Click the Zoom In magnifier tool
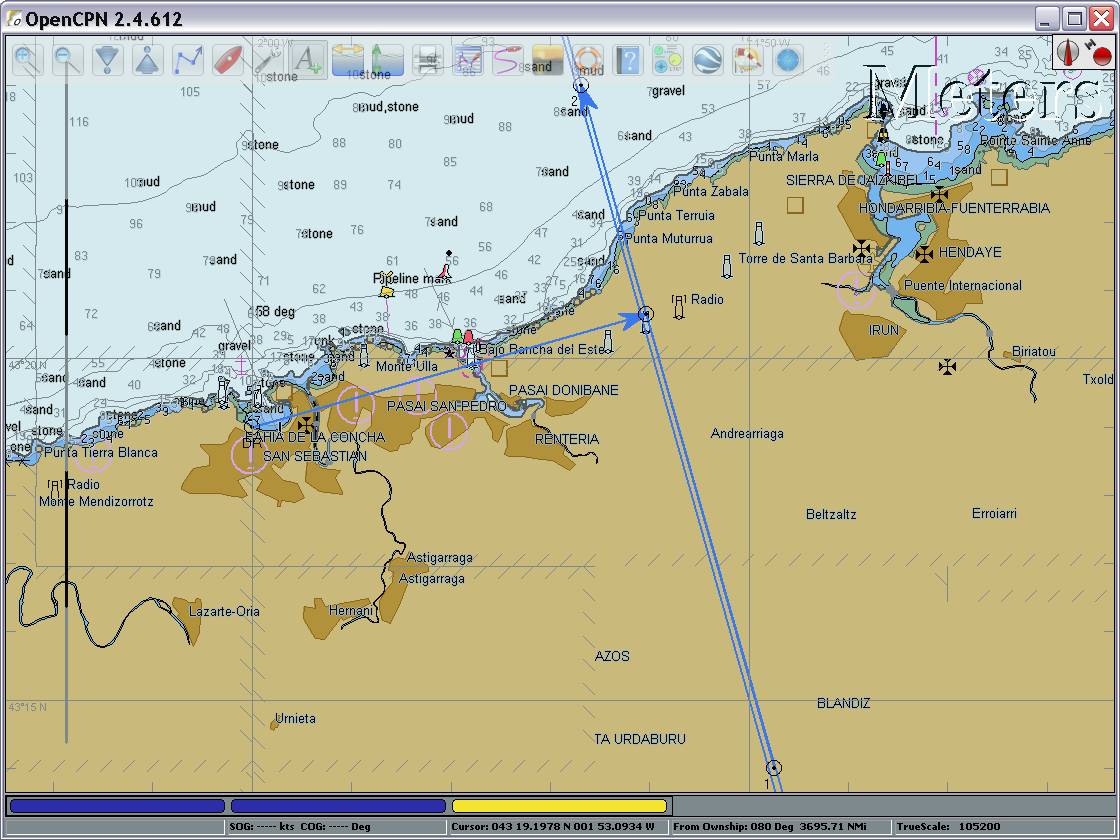1120x840 pixels. [x=27, y=60]
